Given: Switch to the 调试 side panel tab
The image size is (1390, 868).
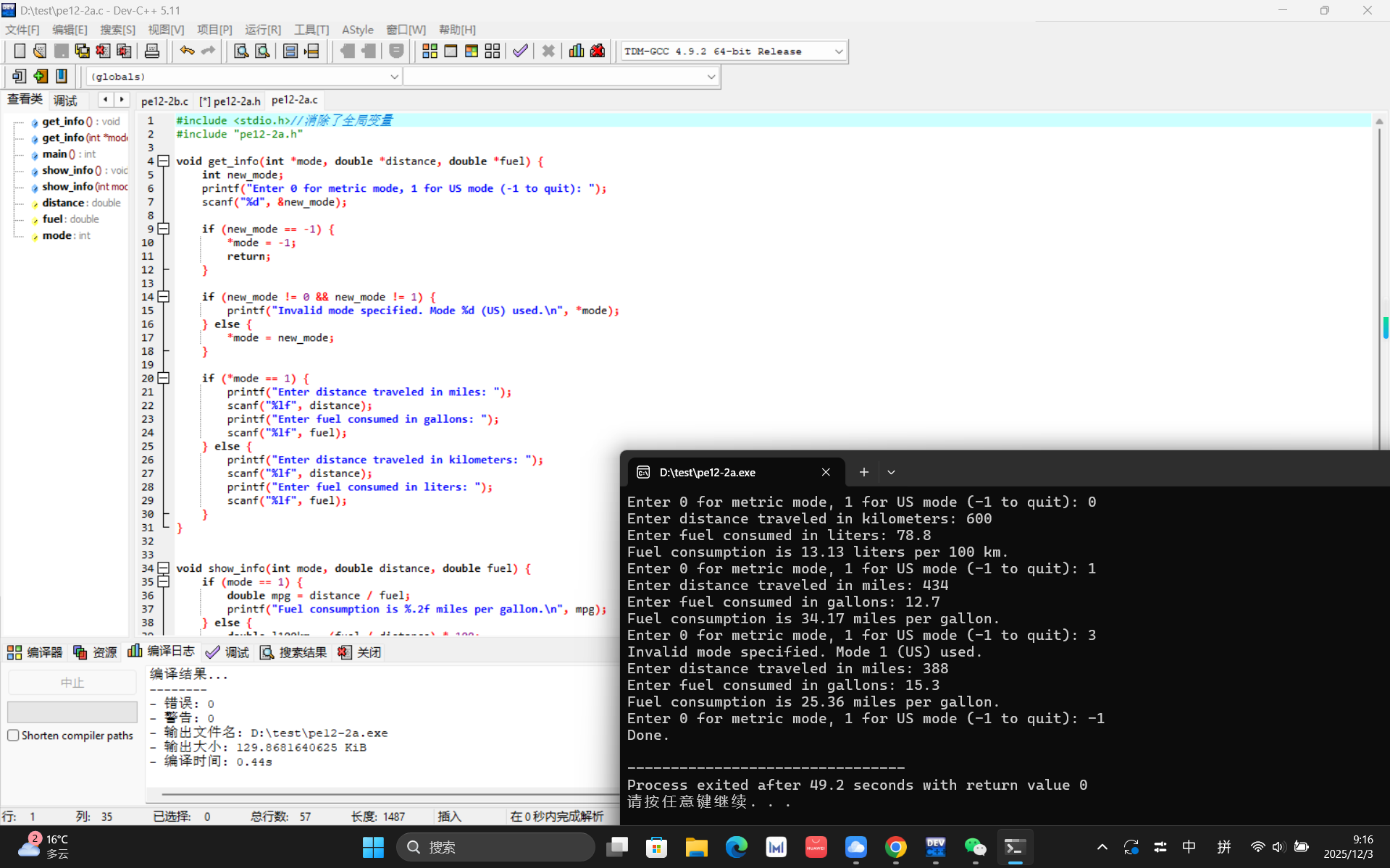Looking at the screenshot, I should point(65,101).
